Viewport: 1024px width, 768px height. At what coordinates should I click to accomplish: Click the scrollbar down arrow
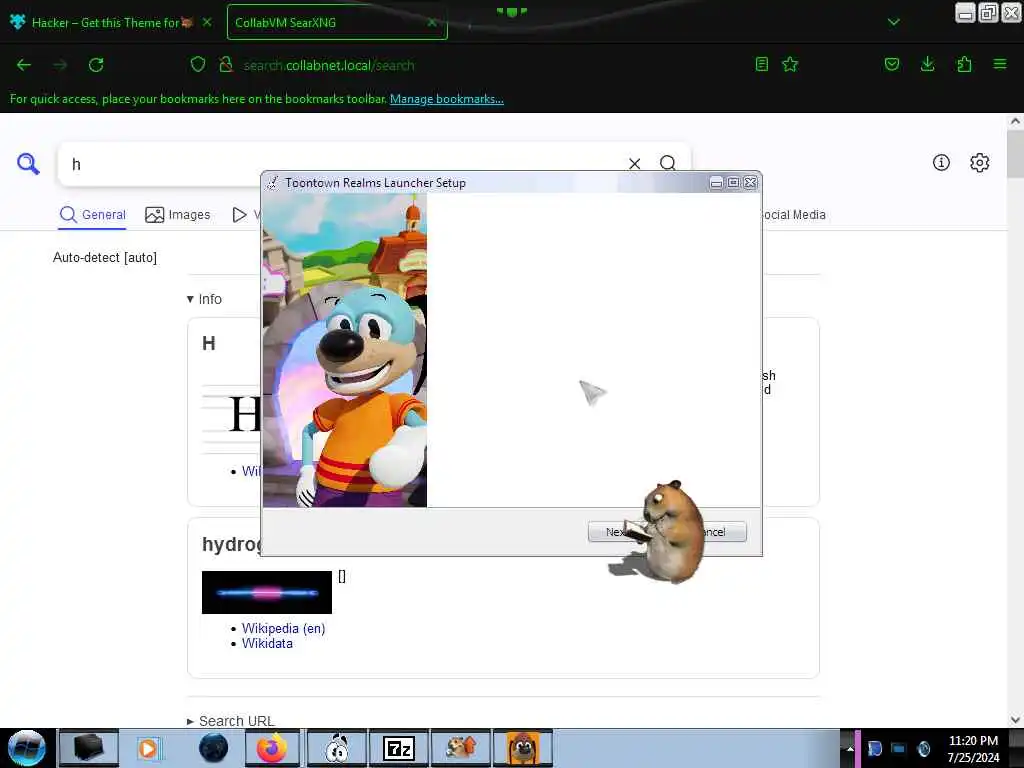point(1015,720)
